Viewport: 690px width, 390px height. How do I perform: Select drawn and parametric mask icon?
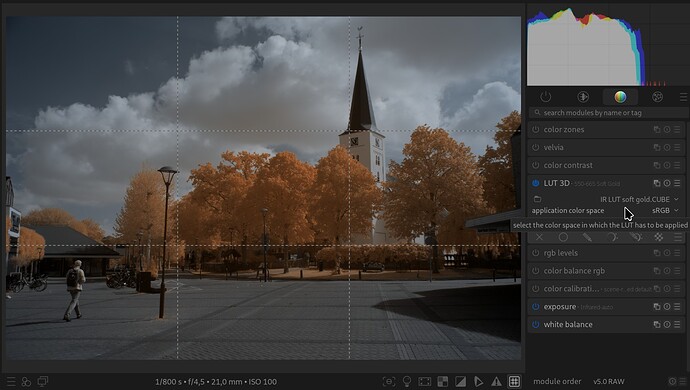tap(635, 237)
